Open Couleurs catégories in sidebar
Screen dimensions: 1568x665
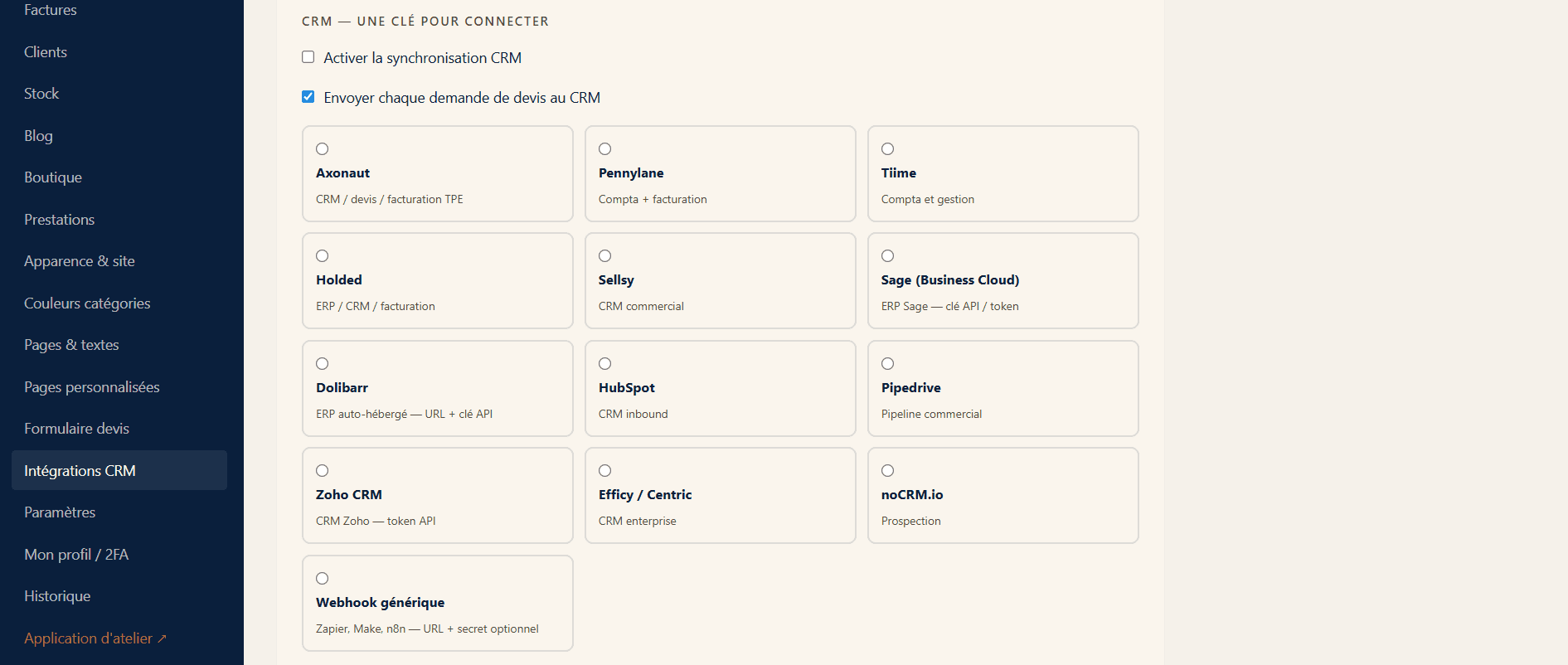pos(119,303)
